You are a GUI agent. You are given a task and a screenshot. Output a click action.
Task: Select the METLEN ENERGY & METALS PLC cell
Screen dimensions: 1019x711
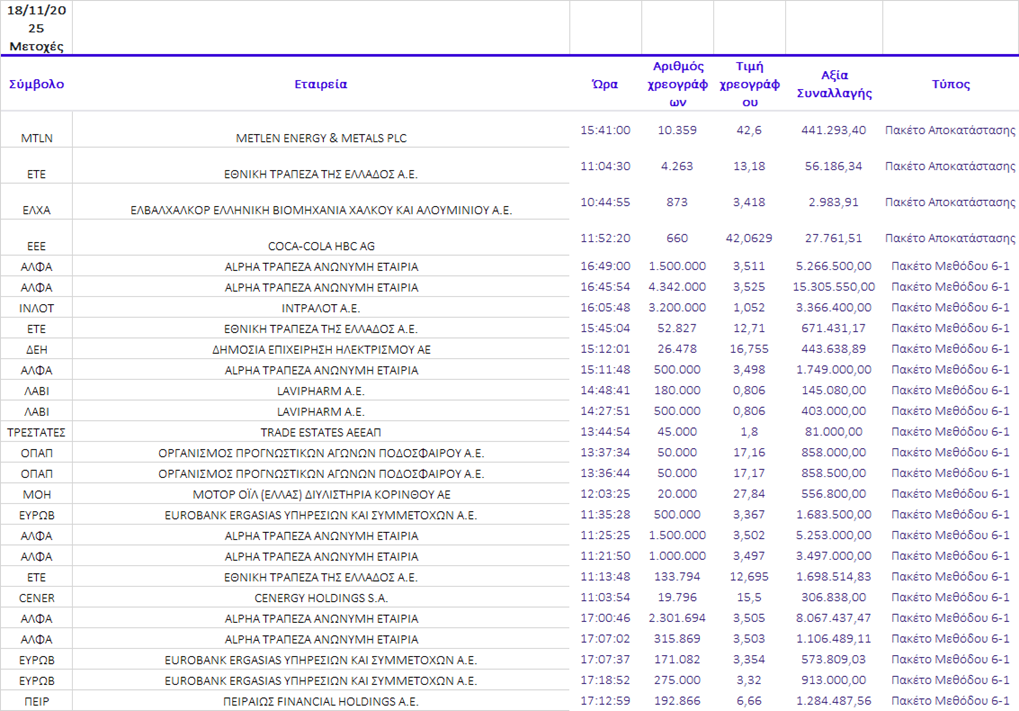point(321,138)
